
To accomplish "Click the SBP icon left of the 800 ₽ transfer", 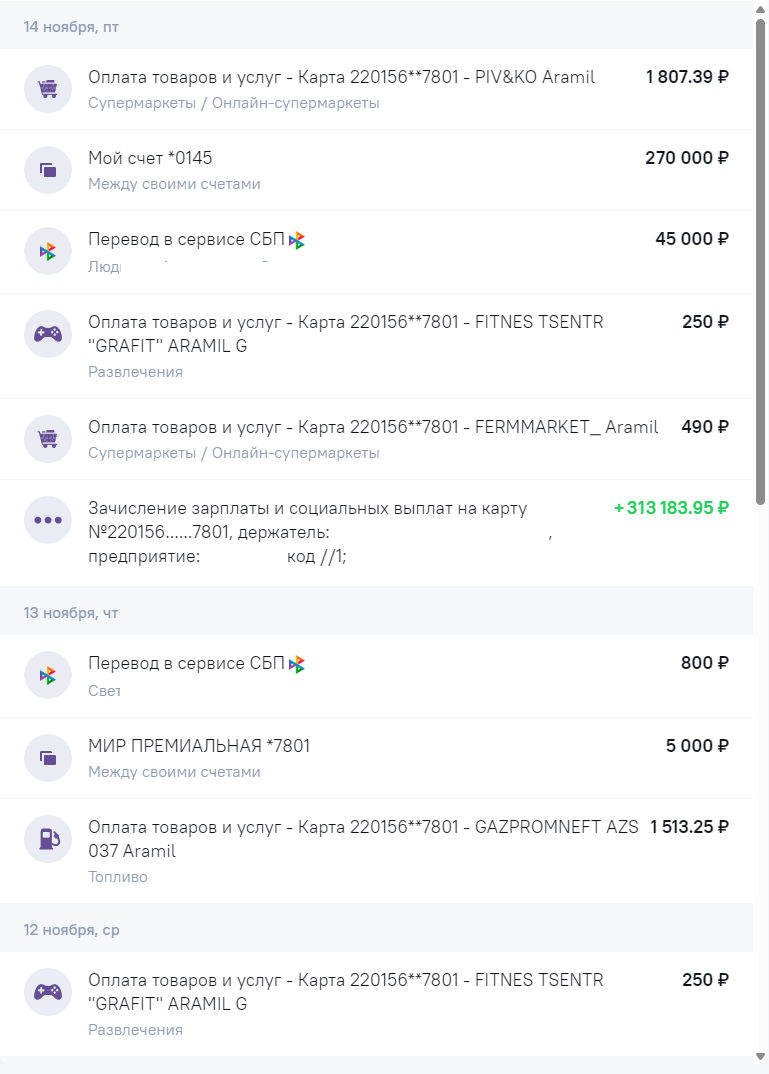I will 48,675.
